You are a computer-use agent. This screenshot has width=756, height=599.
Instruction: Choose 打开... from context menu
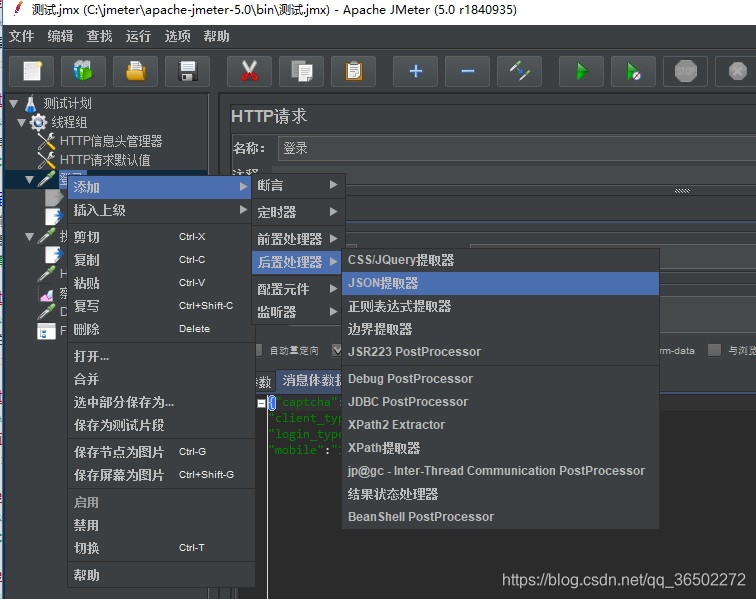click(x=160, y=356)
